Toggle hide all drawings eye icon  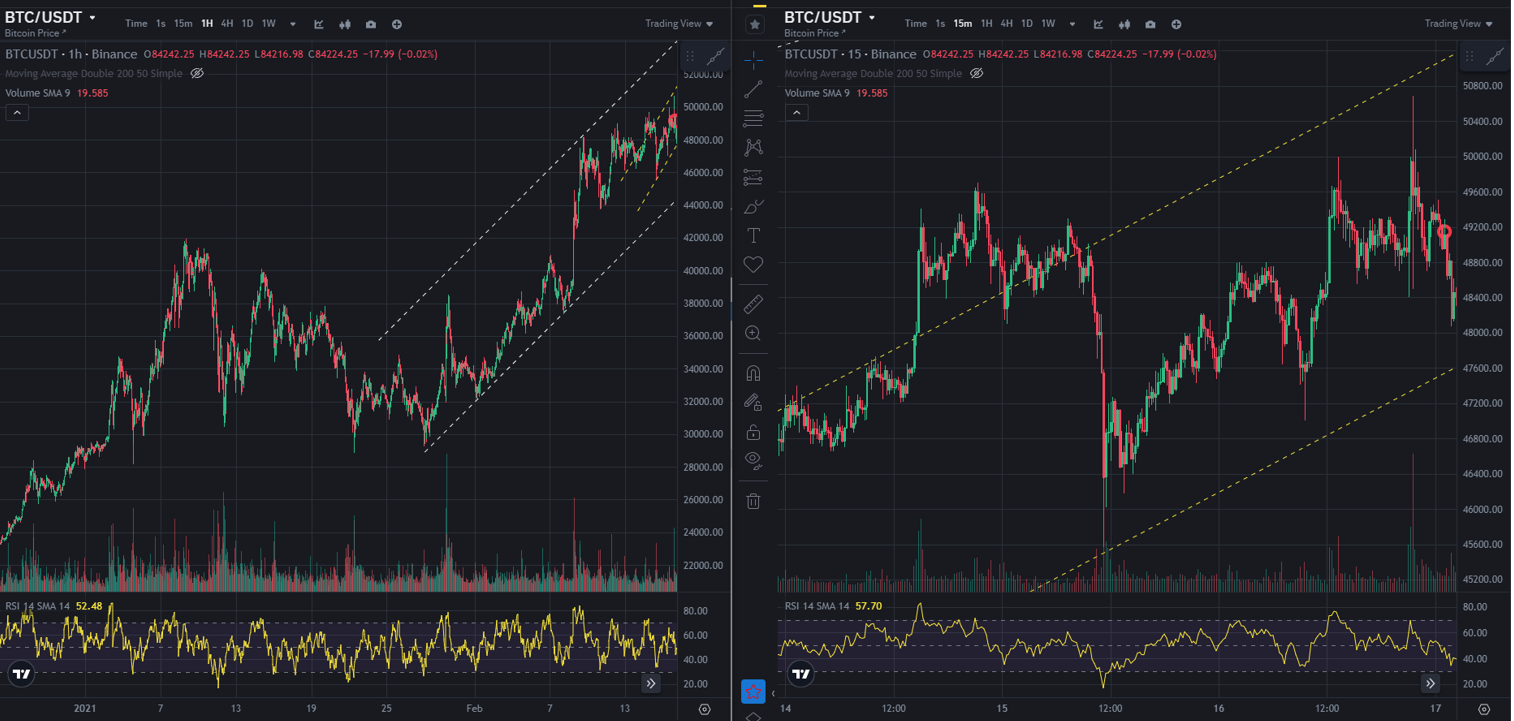pos(753,460)
